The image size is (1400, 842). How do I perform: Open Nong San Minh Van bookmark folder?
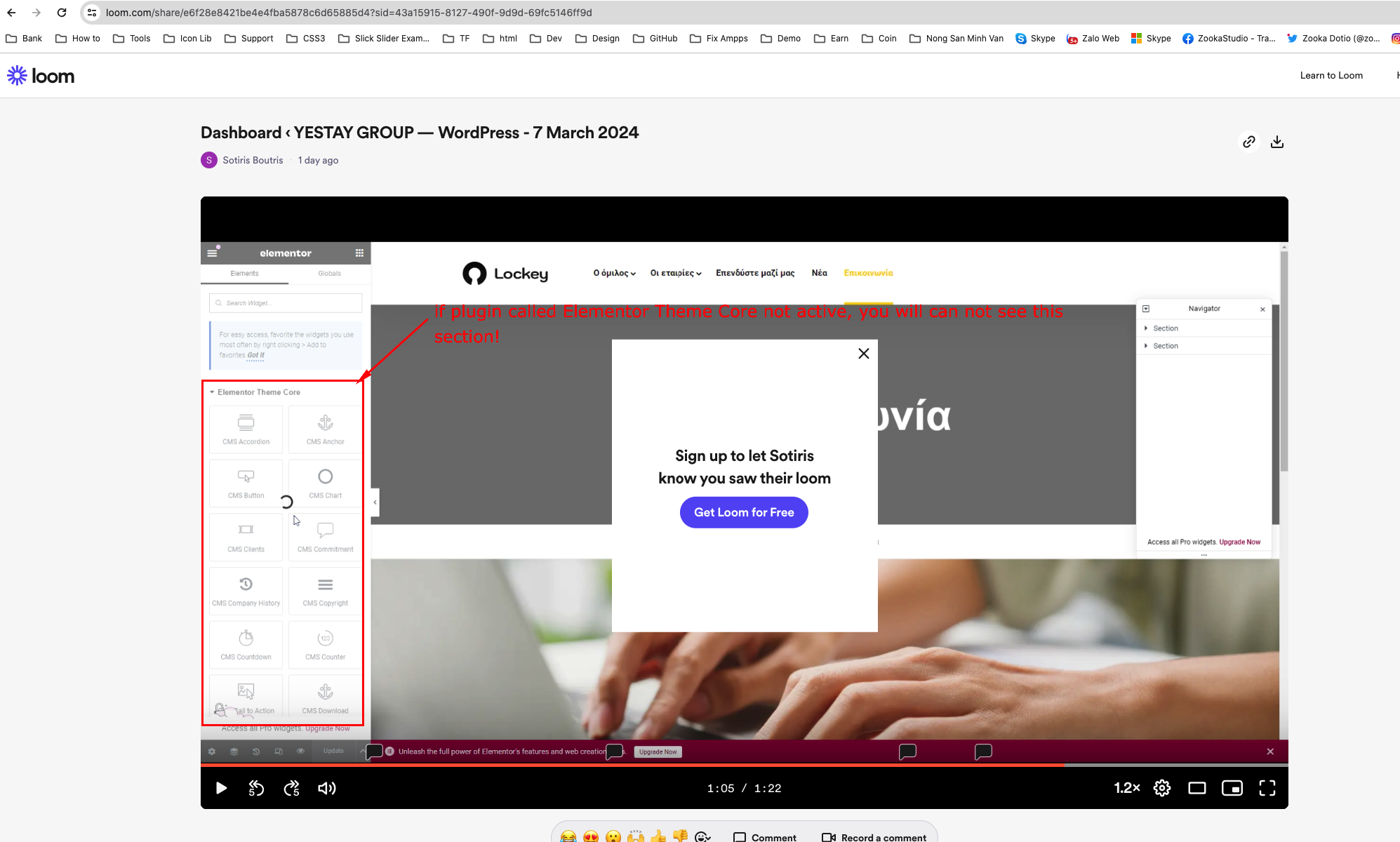pos(956,39)
